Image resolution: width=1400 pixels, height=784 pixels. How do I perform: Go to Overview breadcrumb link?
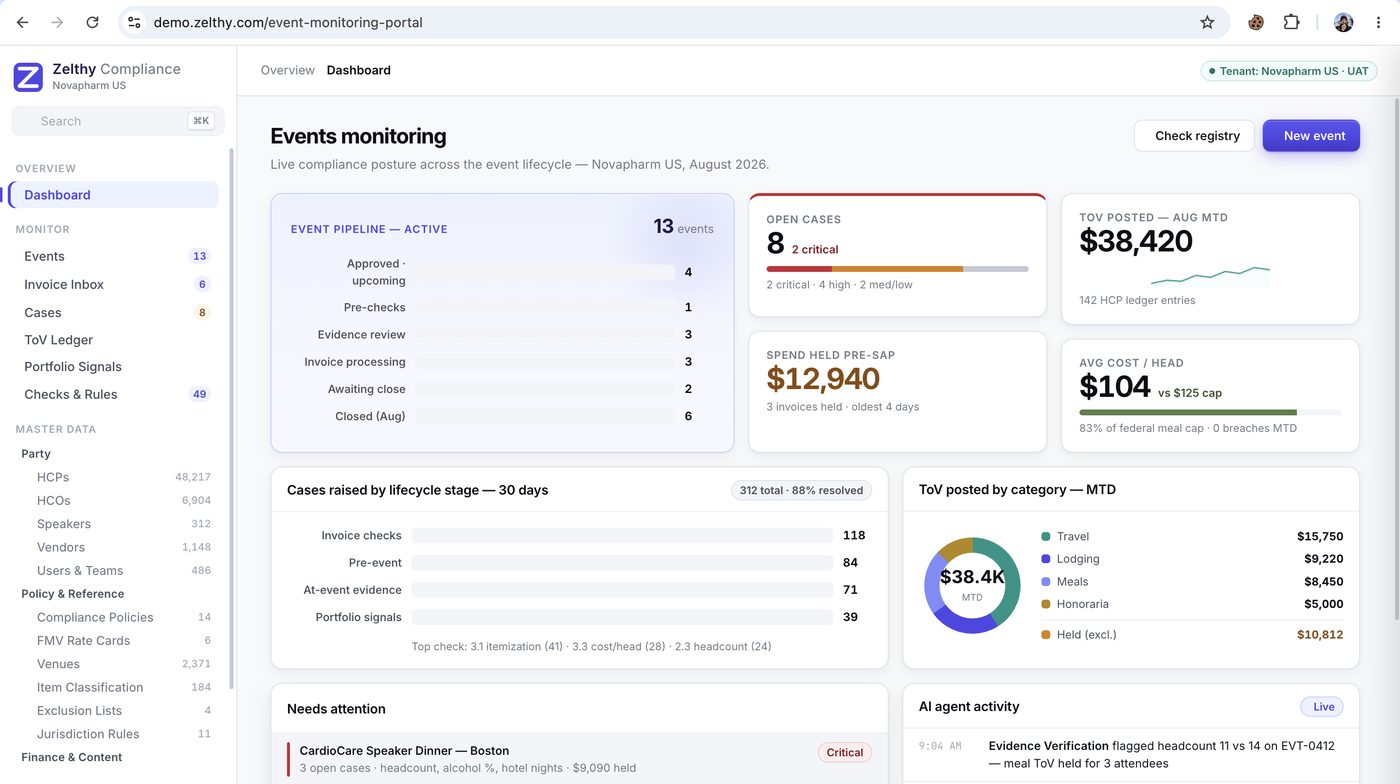tap(287, 70)
